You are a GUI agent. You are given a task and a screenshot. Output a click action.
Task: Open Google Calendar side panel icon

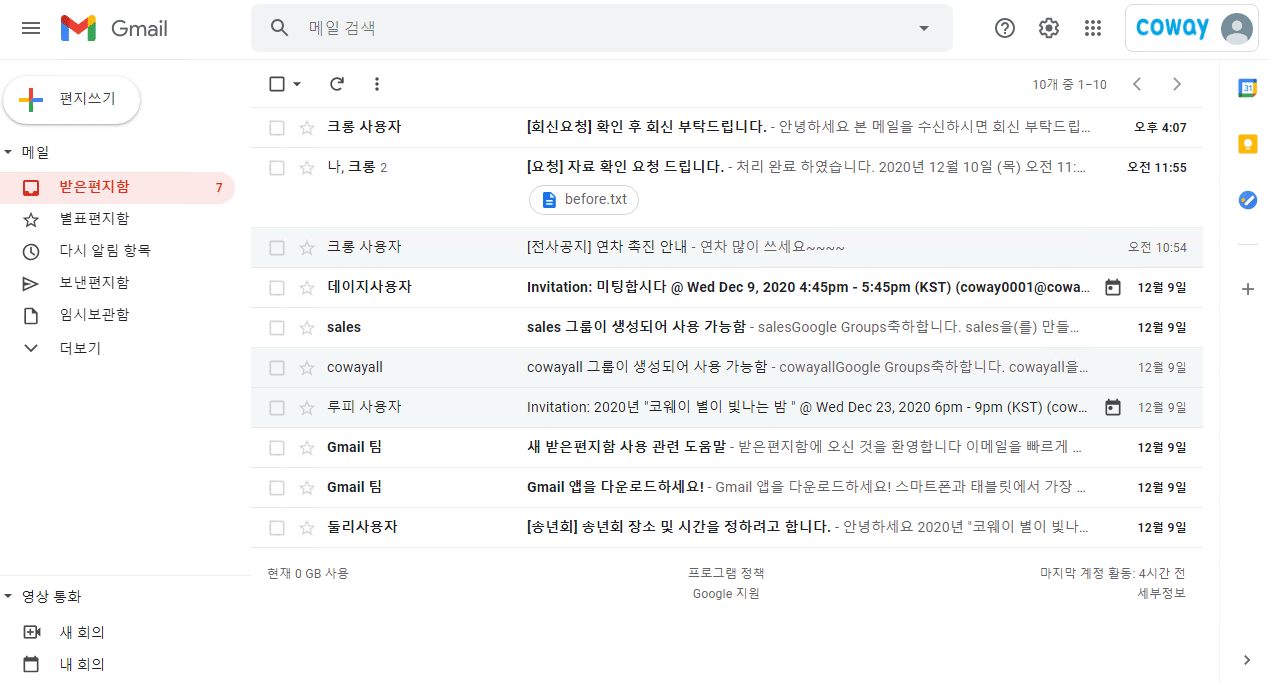pos(1247,88)
